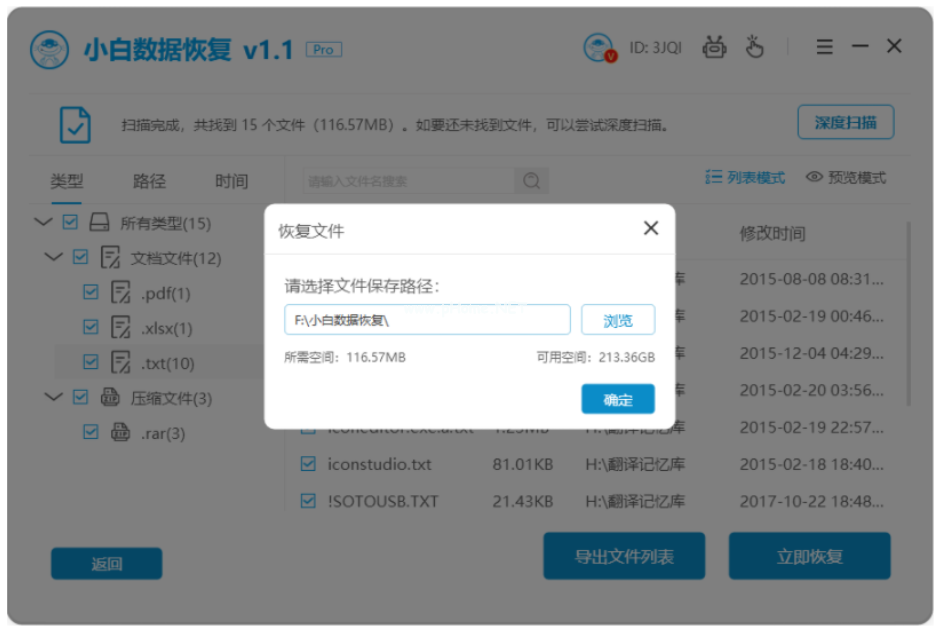The height and width of the screenshot is (634, 940).
Task: Click the save path input field
Action: (427, 320)
